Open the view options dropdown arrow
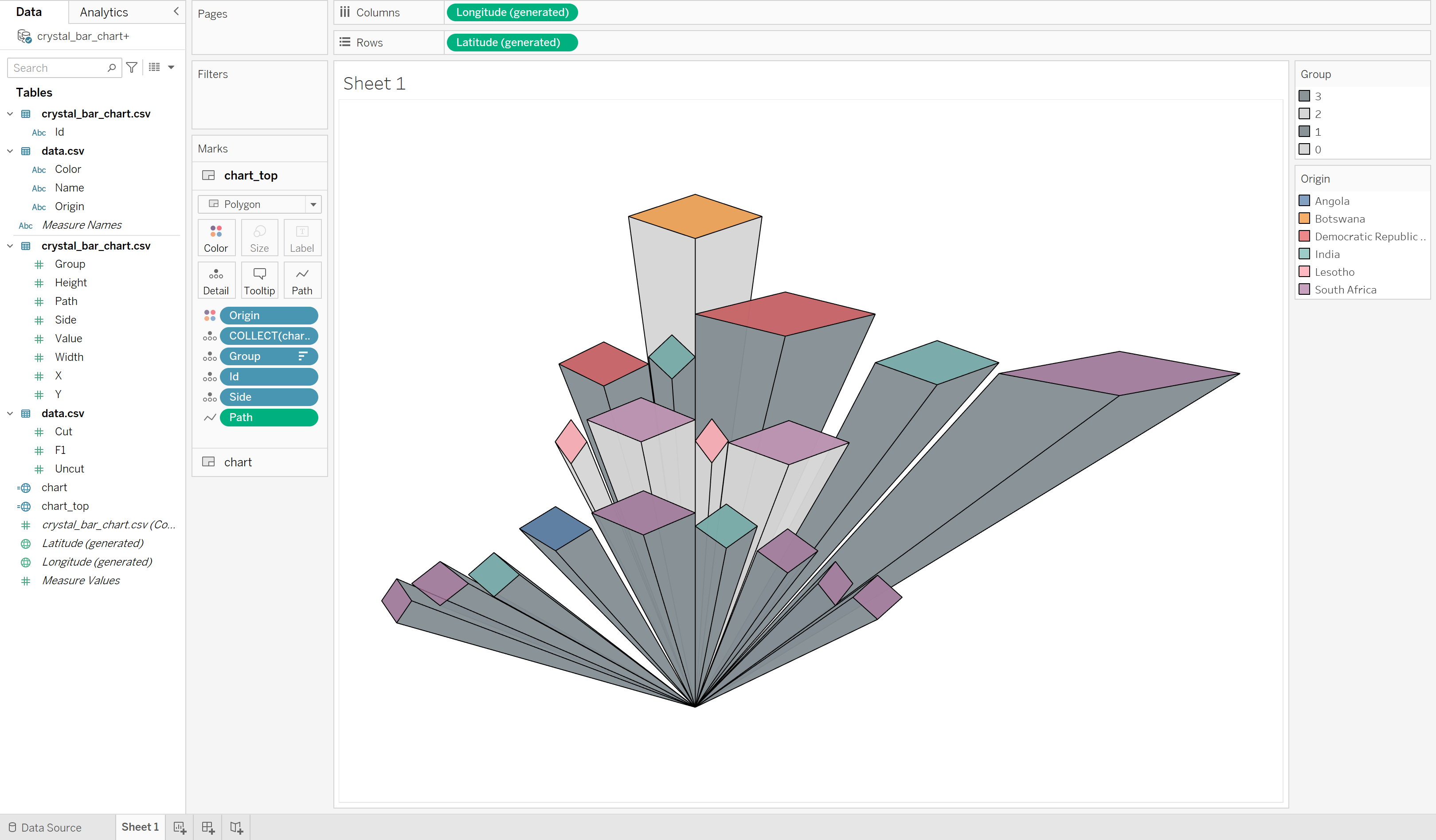 (171, 68)
